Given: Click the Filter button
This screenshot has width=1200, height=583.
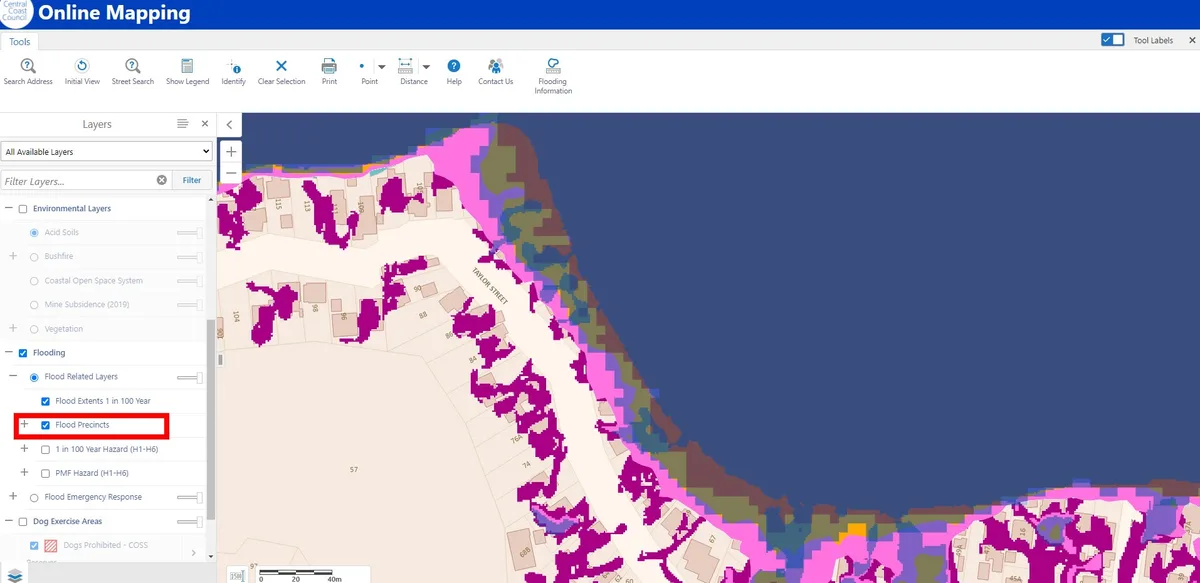Looking at the screenshot, I should (x=192, y=180).
